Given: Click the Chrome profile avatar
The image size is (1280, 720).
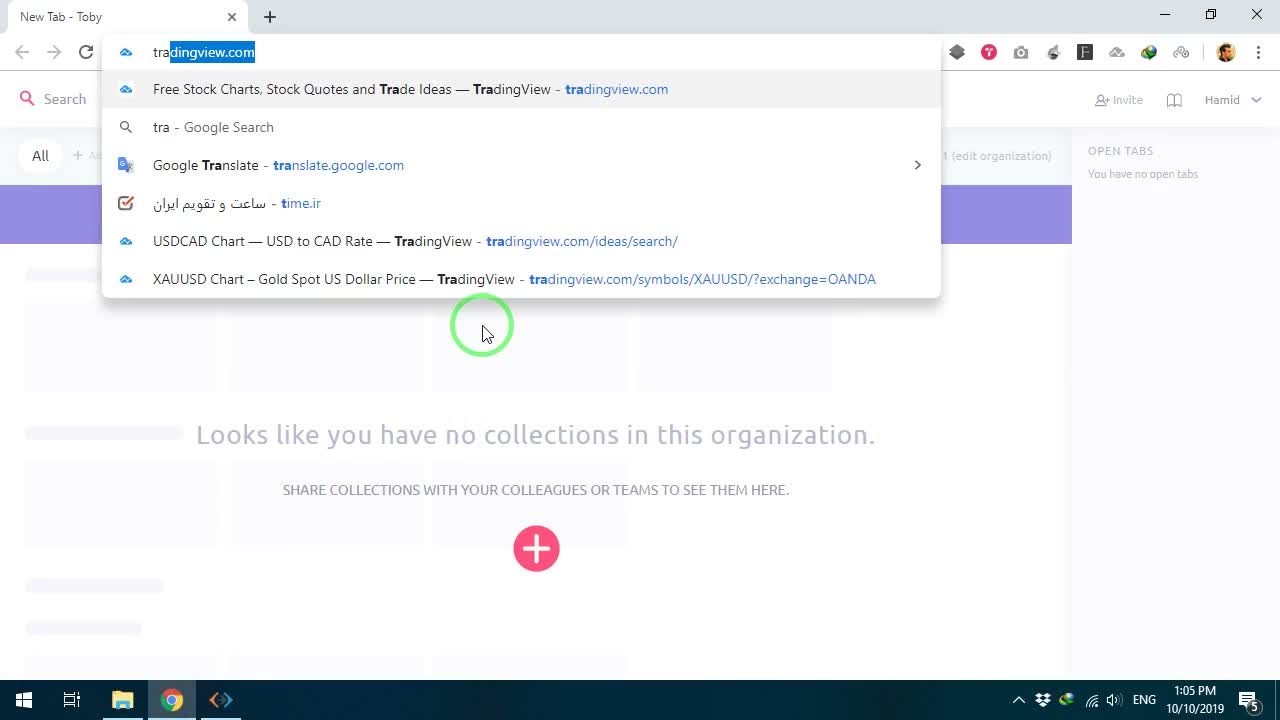Looking at the screenshot, I should coord(1226,52).
